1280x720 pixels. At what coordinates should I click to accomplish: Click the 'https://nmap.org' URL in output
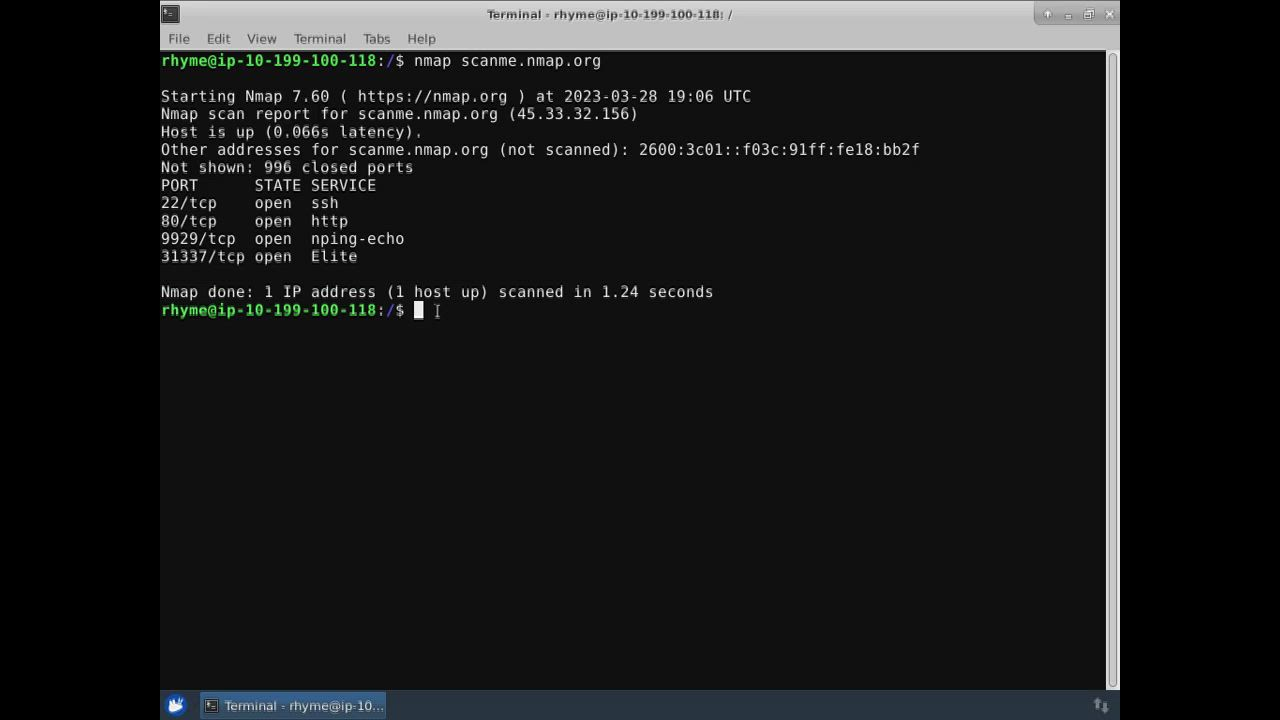pyautogui.click(x=432, y=97)
